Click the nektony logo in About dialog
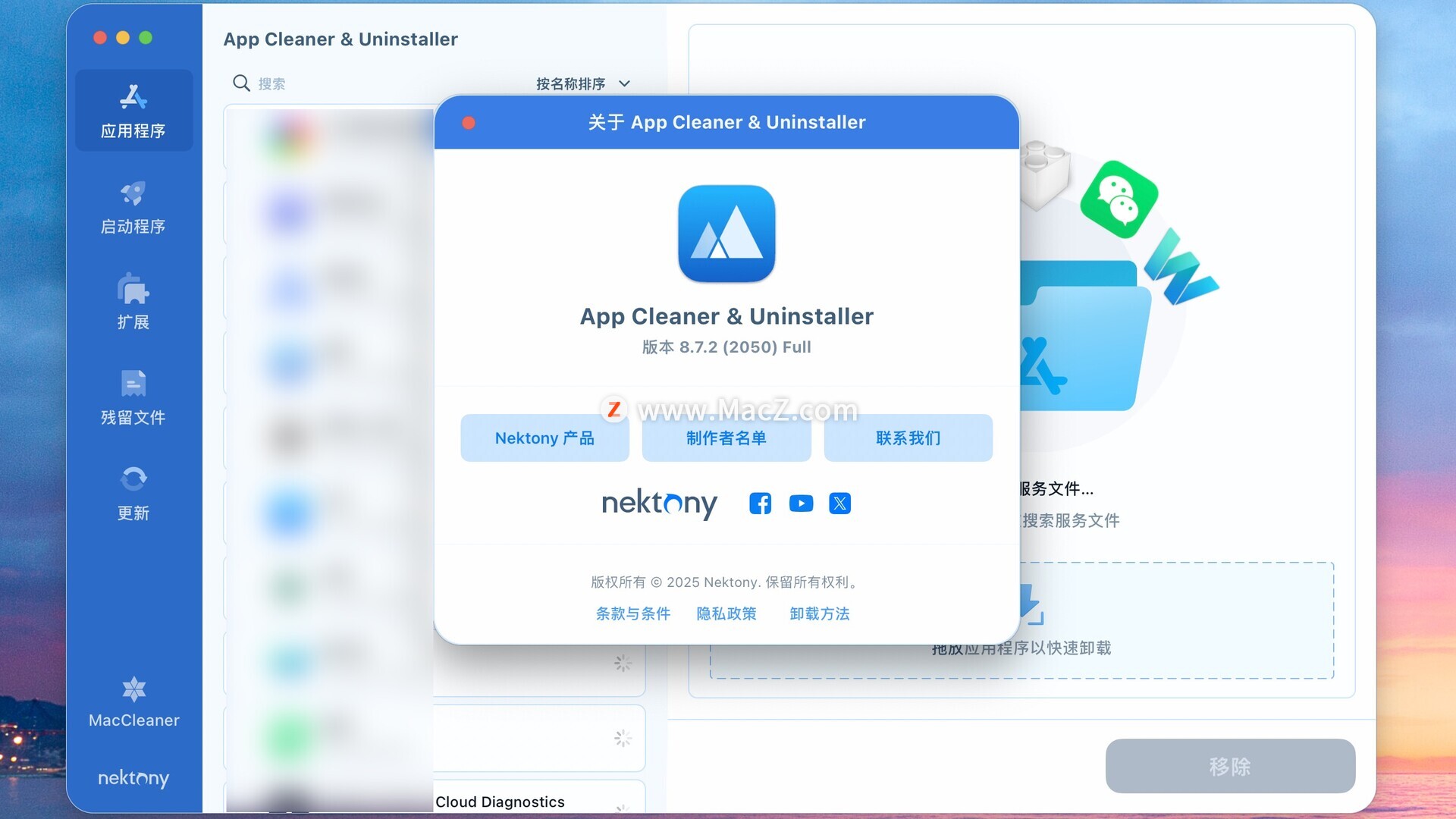The width and height of the screenshot is (1456, 819). (x=659, y=504)
